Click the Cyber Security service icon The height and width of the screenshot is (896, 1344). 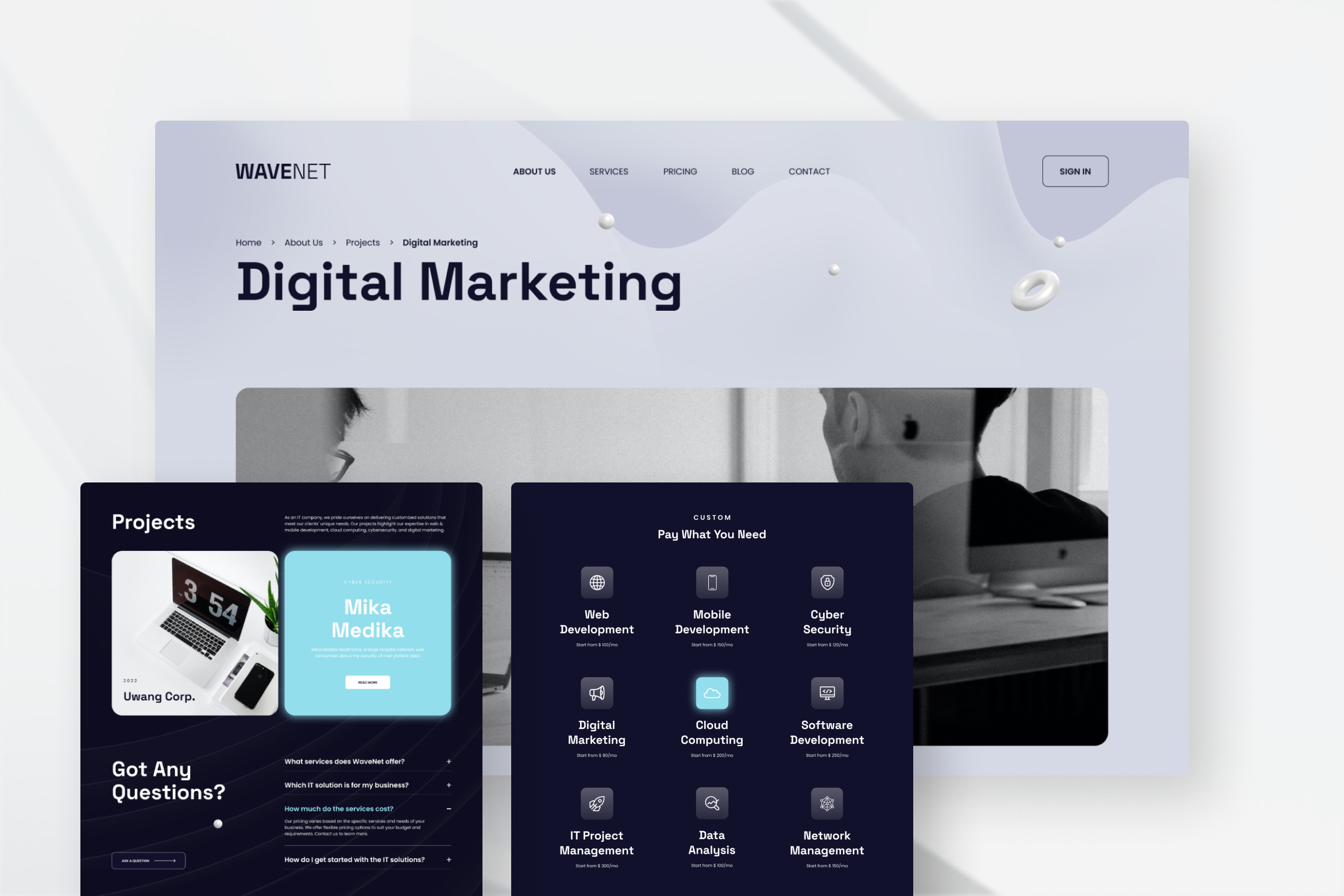(827, 581)
